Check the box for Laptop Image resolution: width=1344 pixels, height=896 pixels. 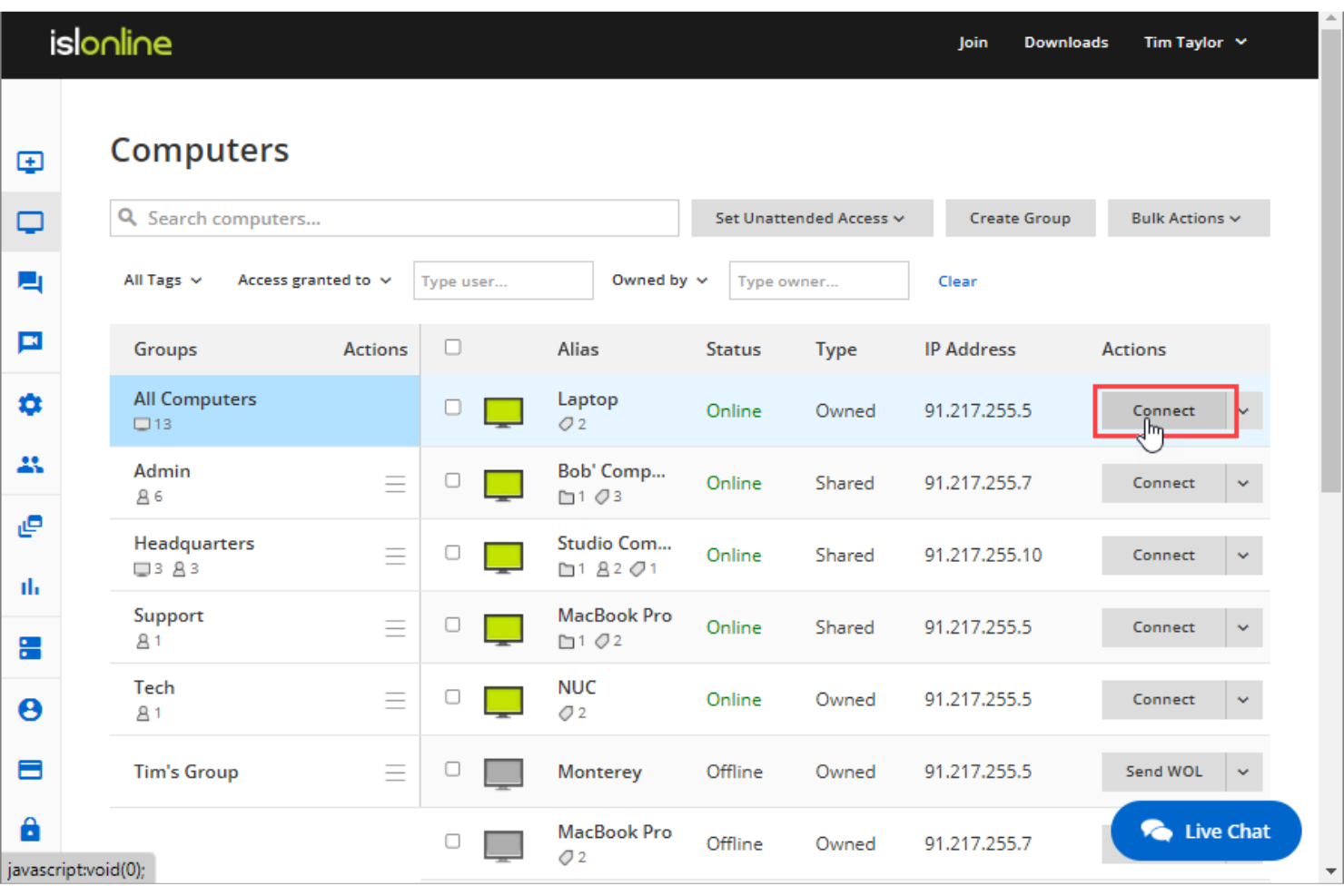[x=452, y=408]
